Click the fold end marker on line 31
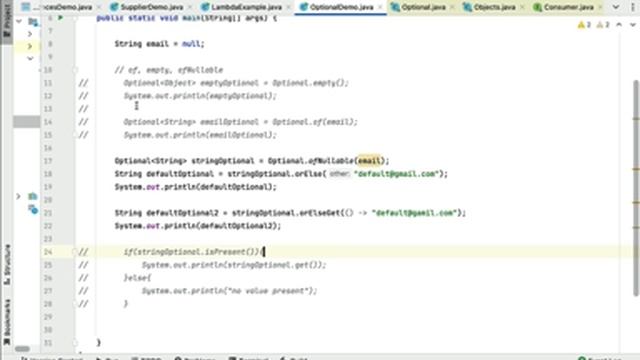 pos(75,343)
